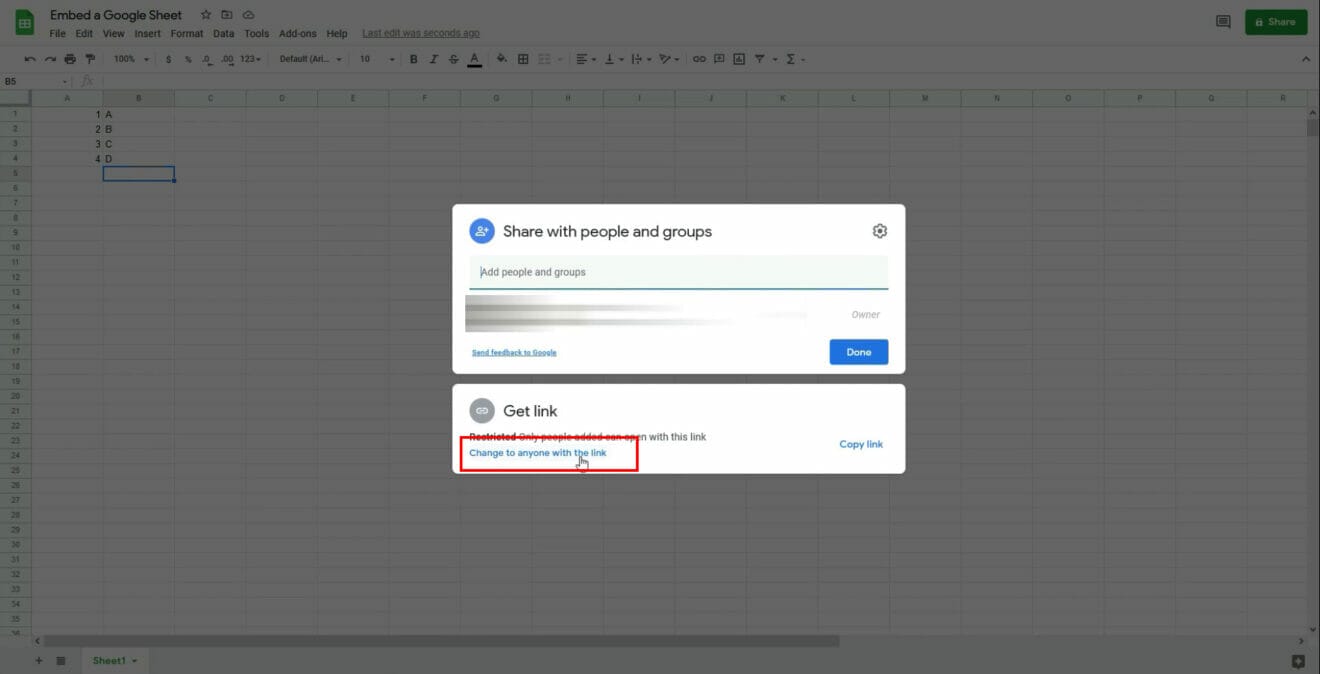This screenshot has width=1320, height=674.
Task: Click Change to anyone with the link
Action: pos(538,452)
